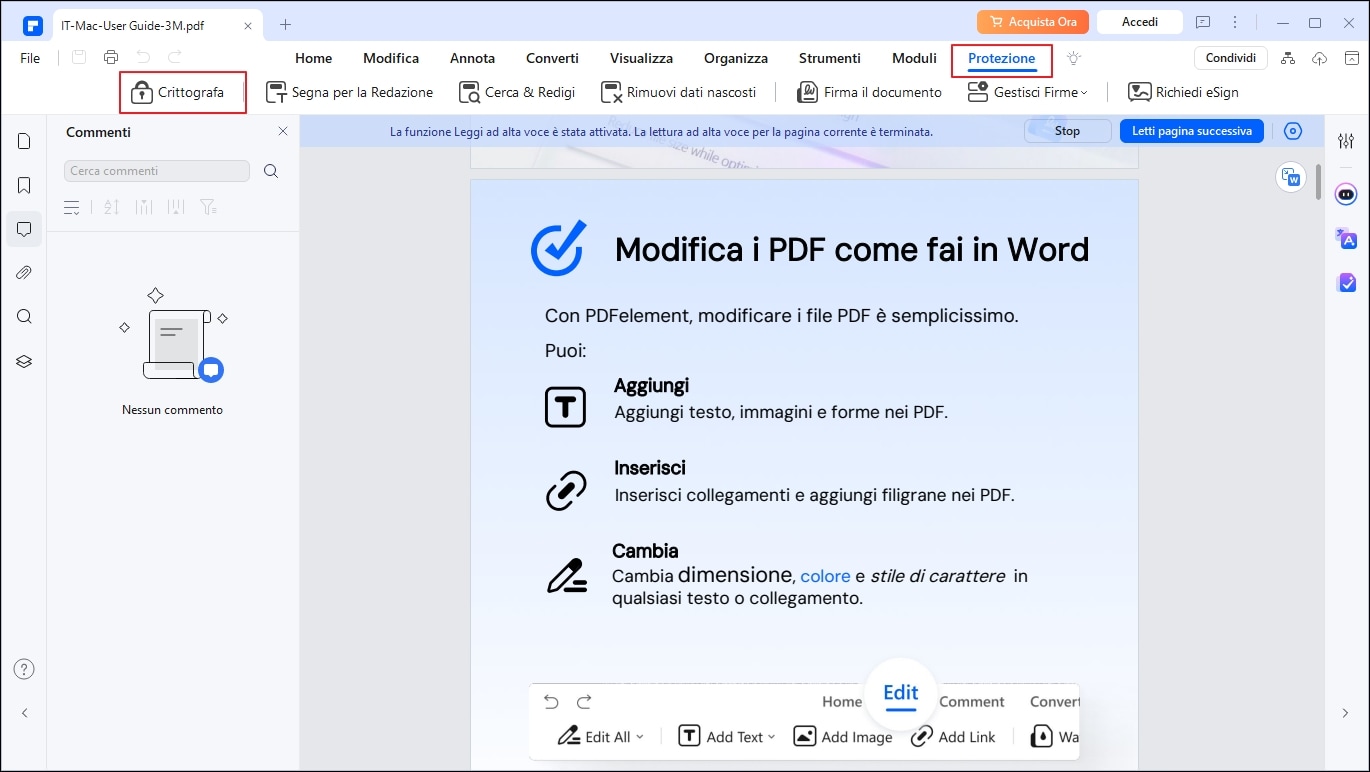
Task: Switch to the Visualizza tab
Action: pos(641,58)
